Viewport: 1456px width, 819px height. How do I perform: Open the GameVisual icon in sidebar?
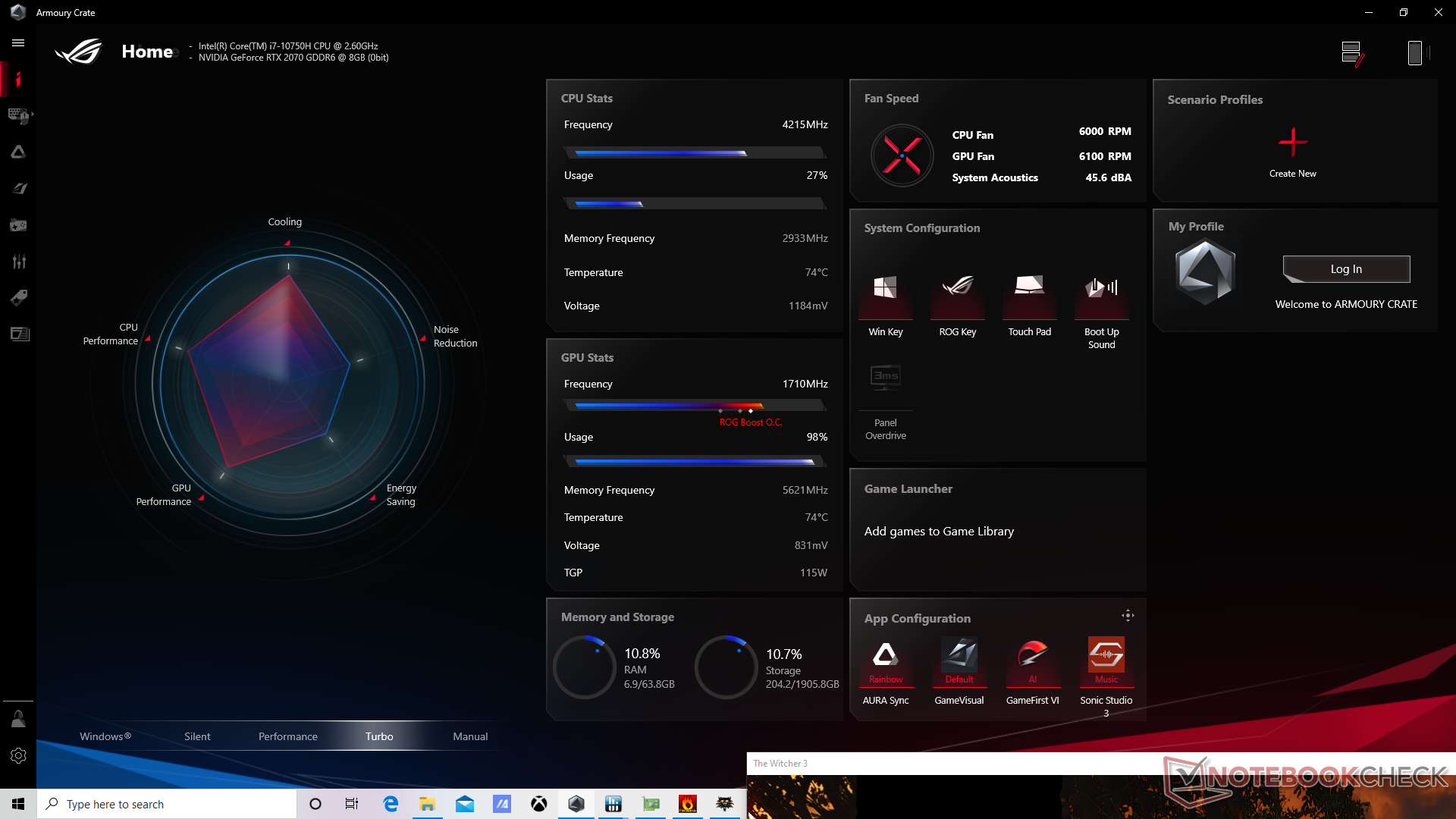pyautogui.click(x=18, y=188)
